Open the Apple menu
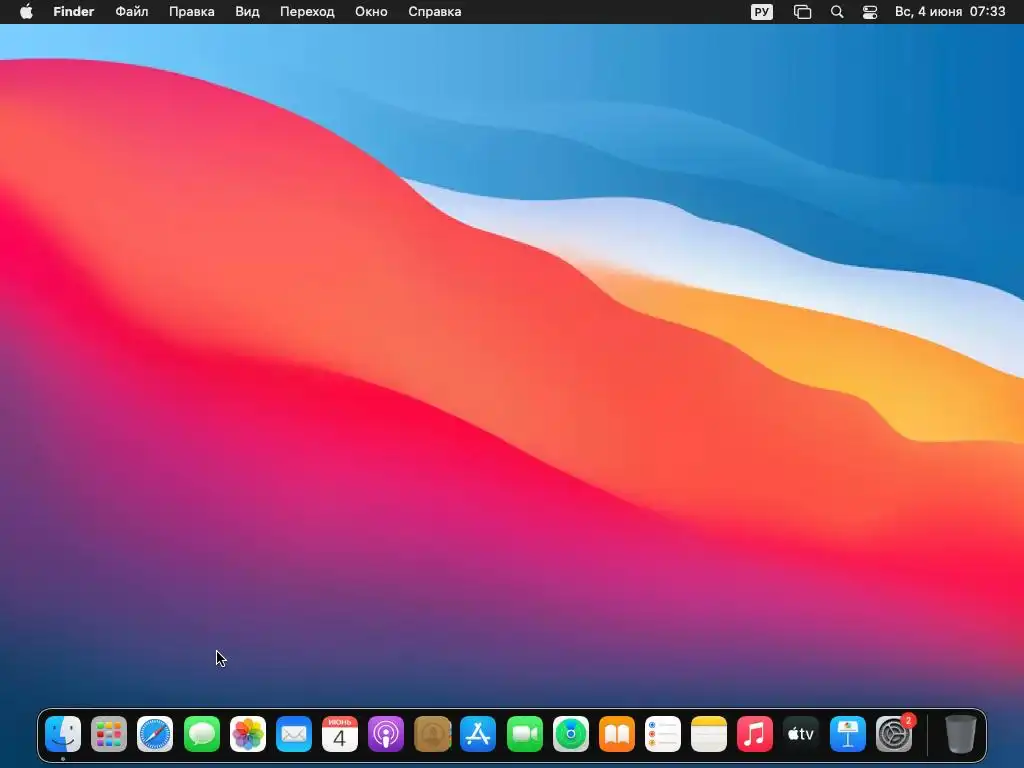This screenshot has width=1024, height=768. (x=26, y=12)
